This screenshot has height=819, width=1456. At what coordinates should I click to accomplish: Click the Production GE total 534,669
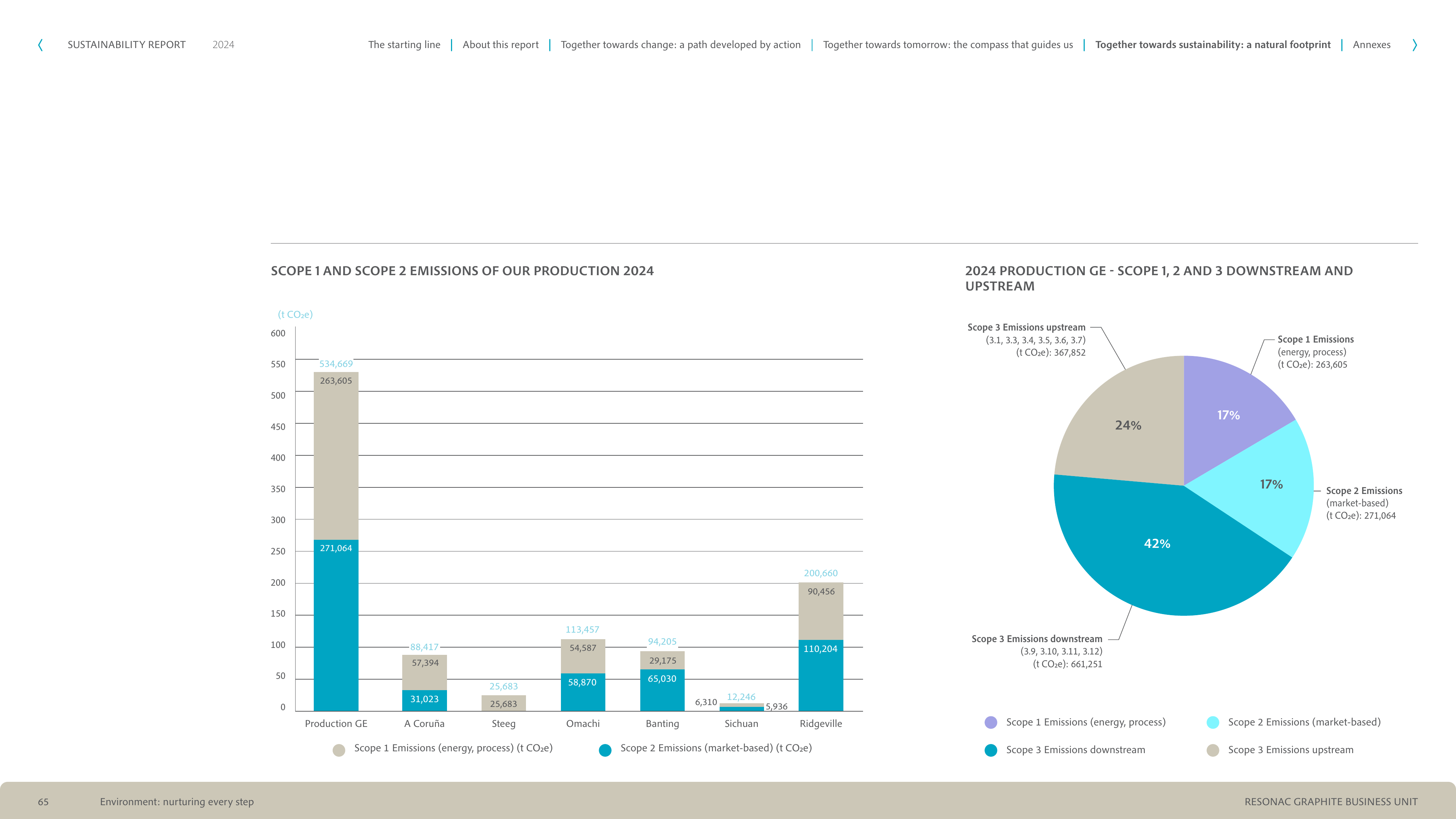(336, 364)
